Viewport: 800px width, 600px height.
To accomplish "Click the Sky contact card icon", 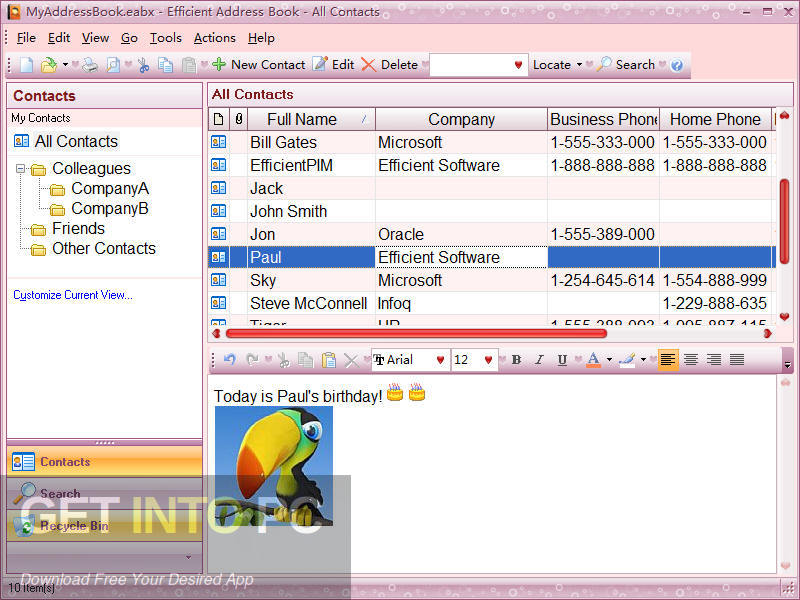I will pos(218,280).
